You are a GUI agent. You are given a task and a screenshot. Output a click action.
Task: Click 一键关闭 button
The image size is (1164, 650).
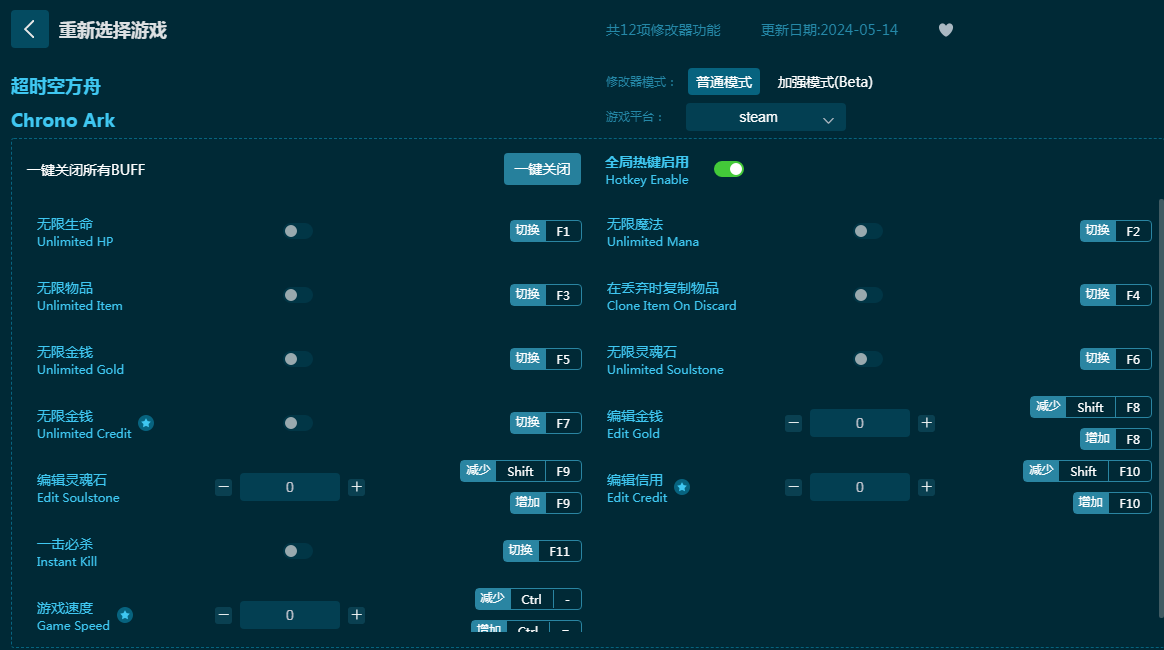543,169
